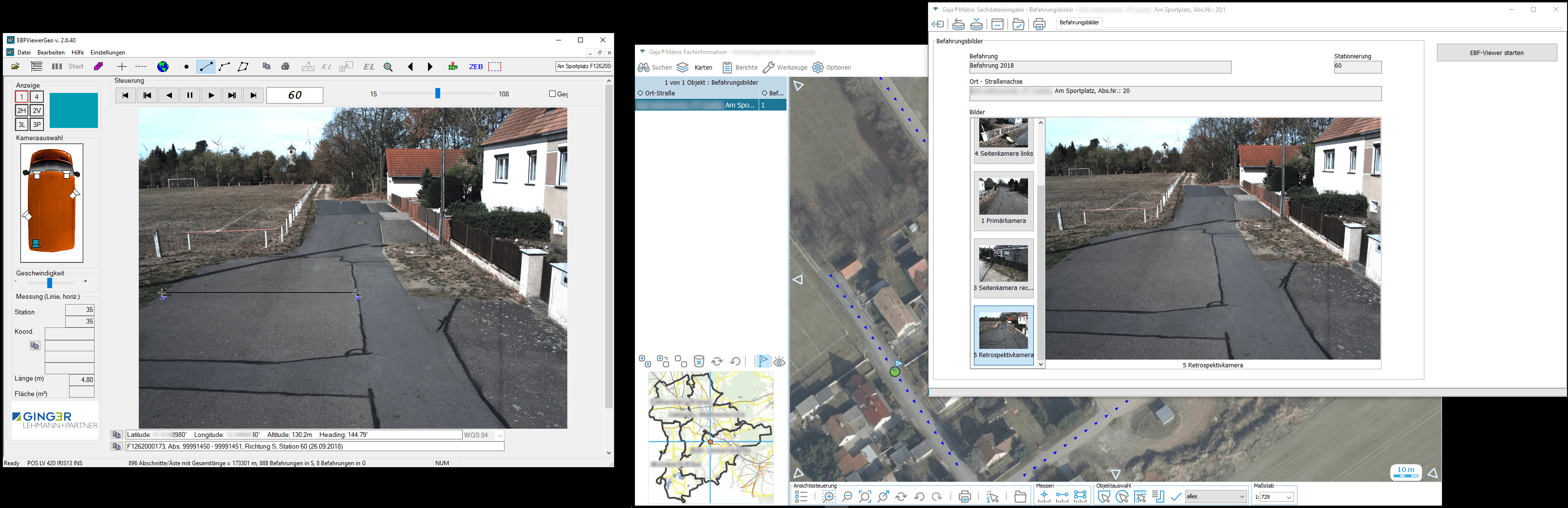Click the blue ZEB toolbar button
Viewport: 1568px width, 508px height.
[475, 67]
